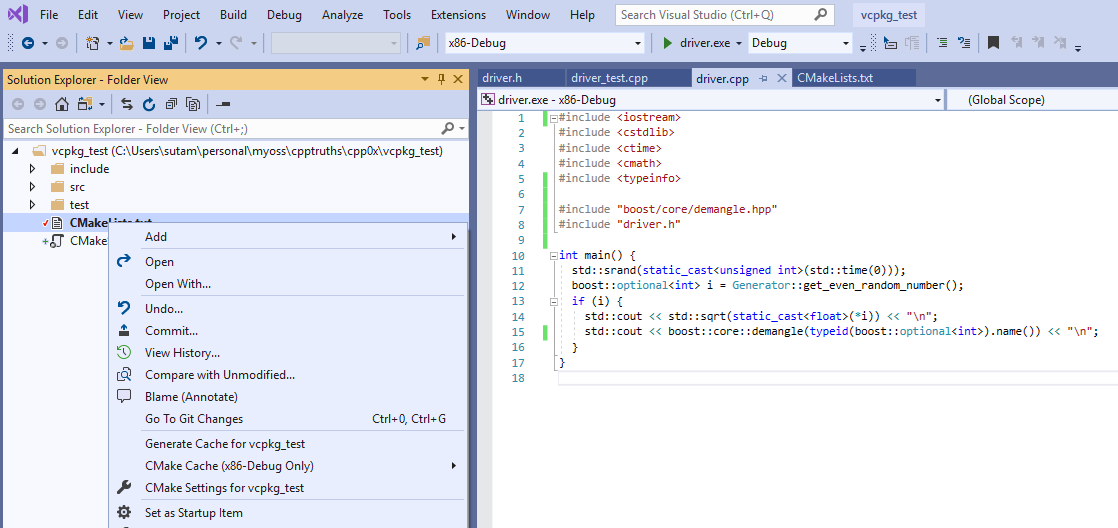Choose Undo... in the context menu
The image size is (1118, 528).
[287, 309]
